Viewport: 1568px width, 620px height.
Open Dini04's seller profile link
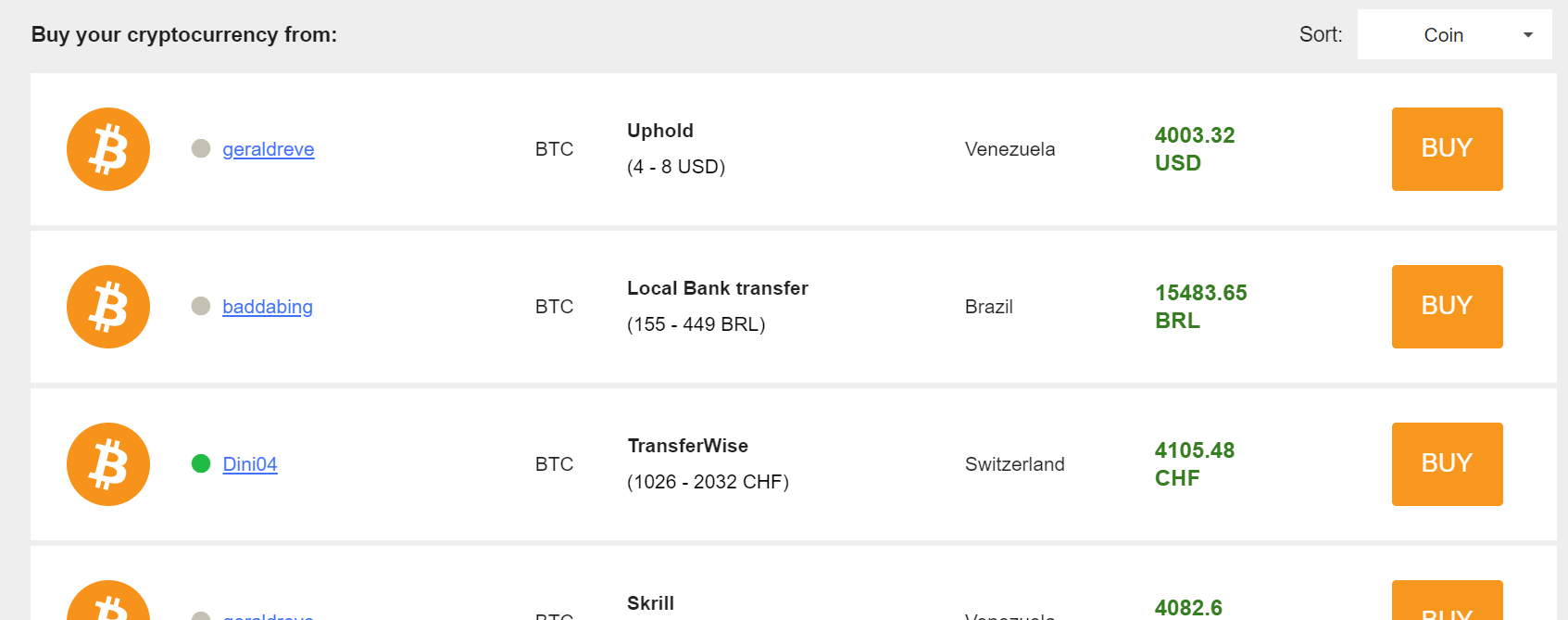pyautogui.click(x=250, y=464)
